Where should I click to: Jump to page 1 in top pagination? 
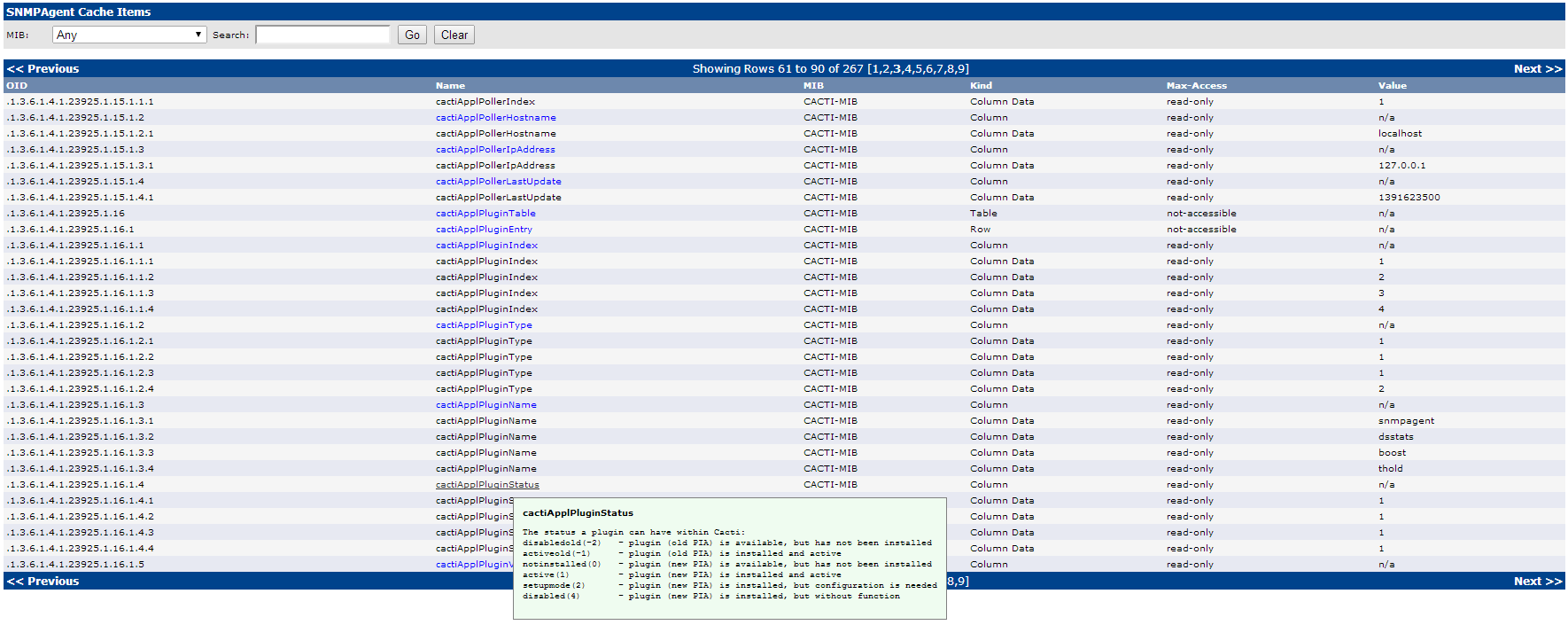point(875,68)
